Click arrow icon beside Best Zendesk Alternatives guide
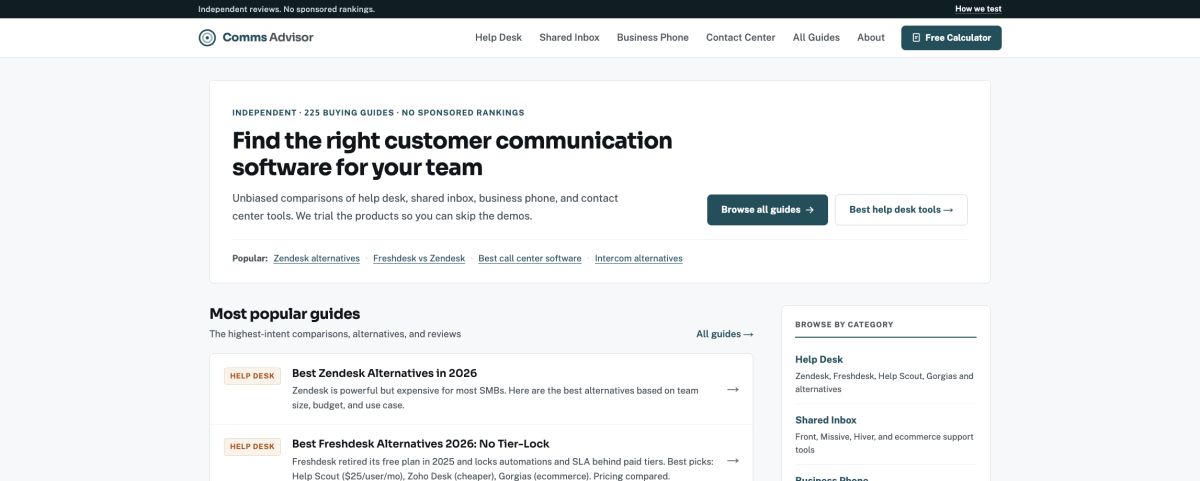The height and width of the screenshot is (481, 1200). 733,389
